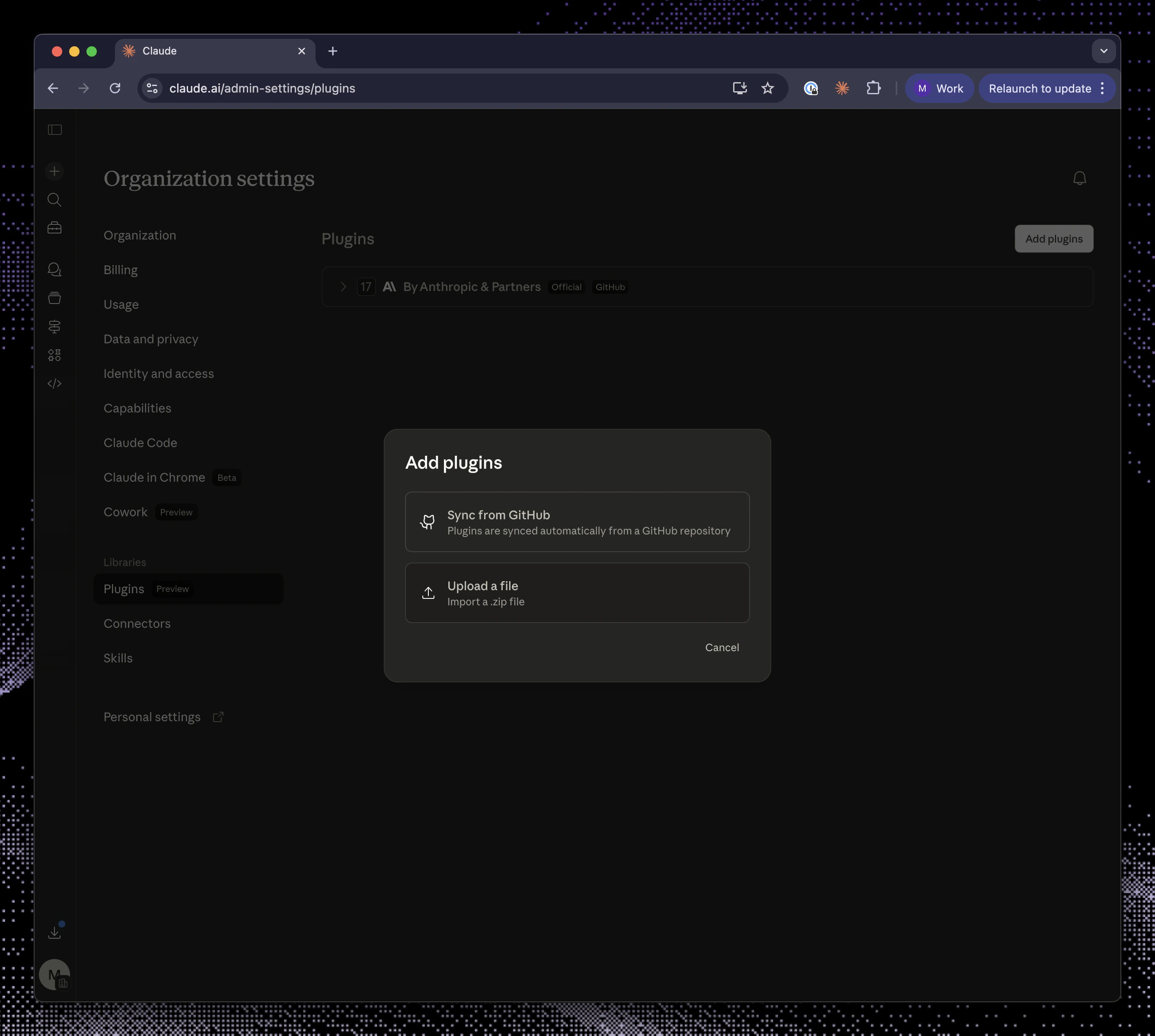Open a new chat with the plus icon
This screenshot has width=1155, height=1036.
(54, 171)
